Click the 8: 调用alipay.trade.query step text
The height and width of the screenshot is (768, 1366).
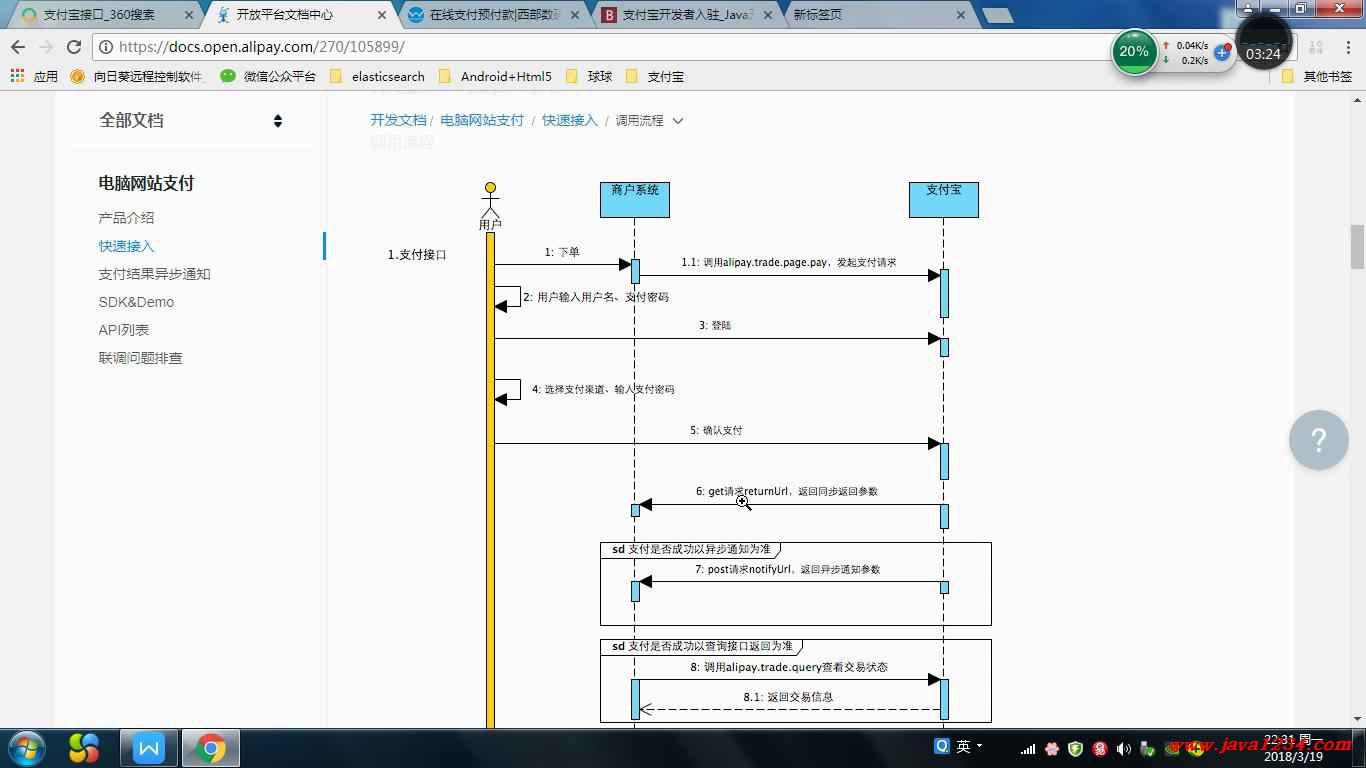(x=788, y=667)
